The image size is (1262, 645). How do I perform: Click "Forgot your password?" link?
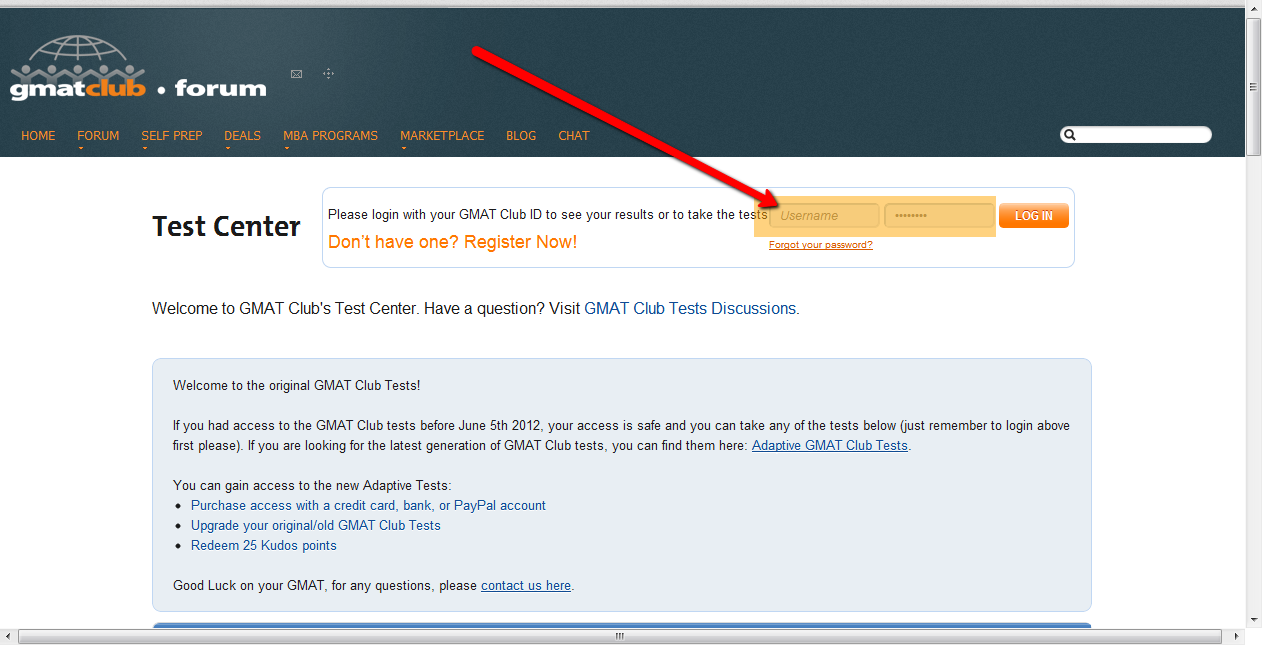pyautogui.click(x=820, y=244)
